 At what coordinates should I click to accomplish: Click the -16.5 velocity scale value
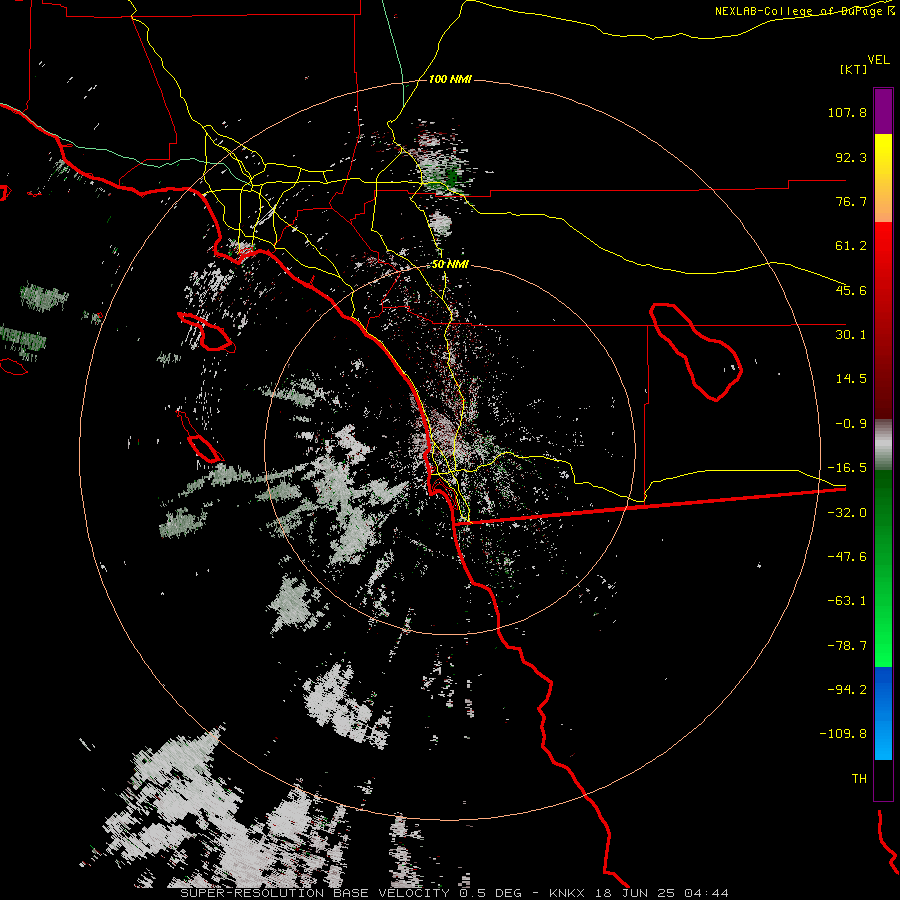pyautogui.click(x=847, y=468)
